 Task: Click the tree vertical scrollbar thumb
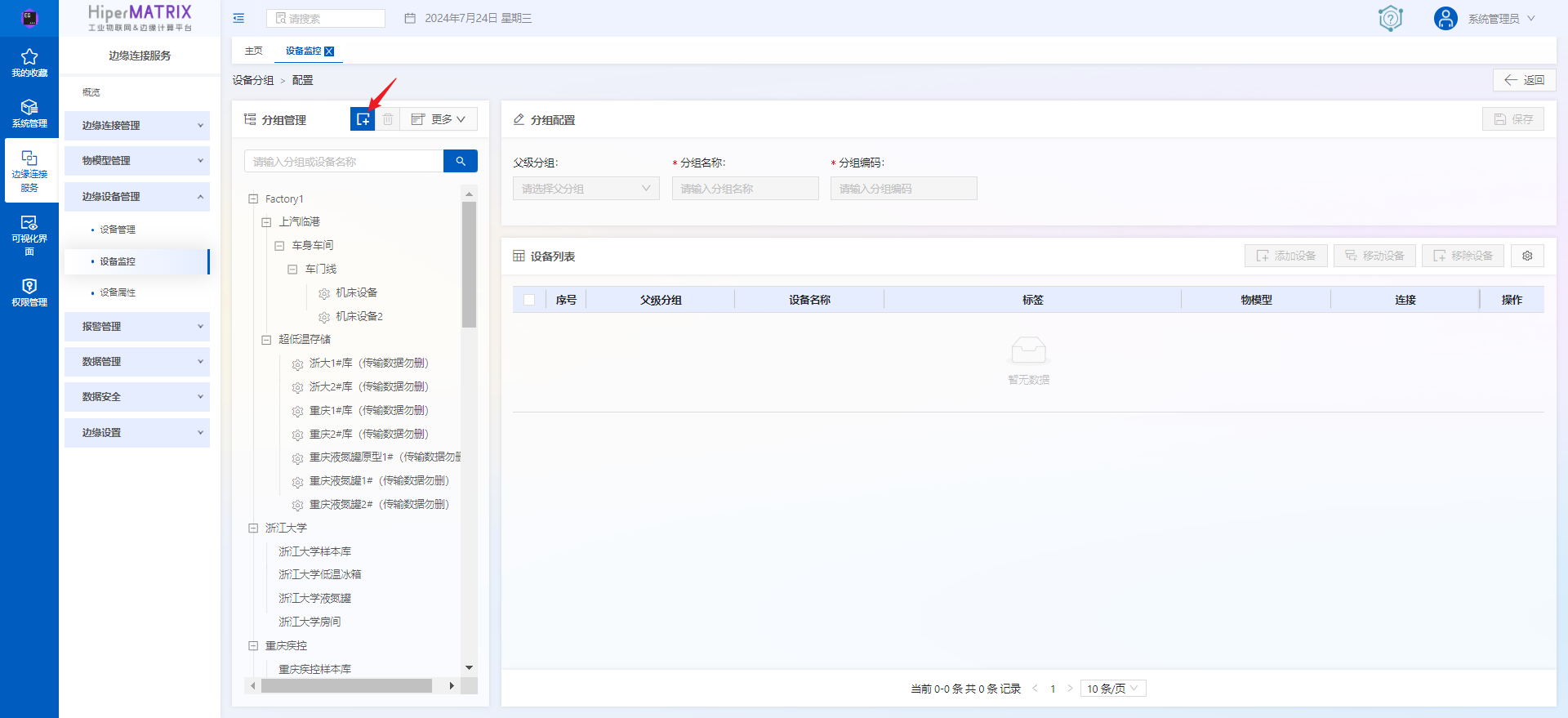[x=469, y=265]
